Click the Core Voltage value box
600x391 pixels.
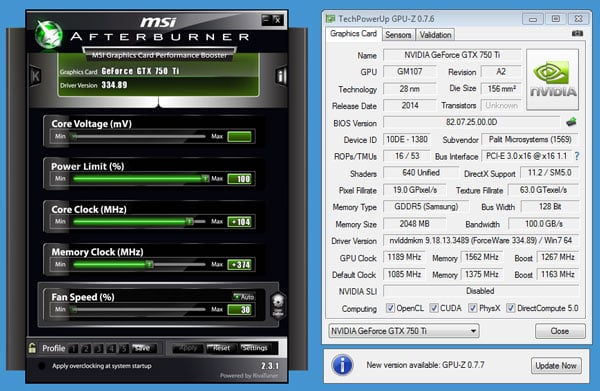pos(240,137)
